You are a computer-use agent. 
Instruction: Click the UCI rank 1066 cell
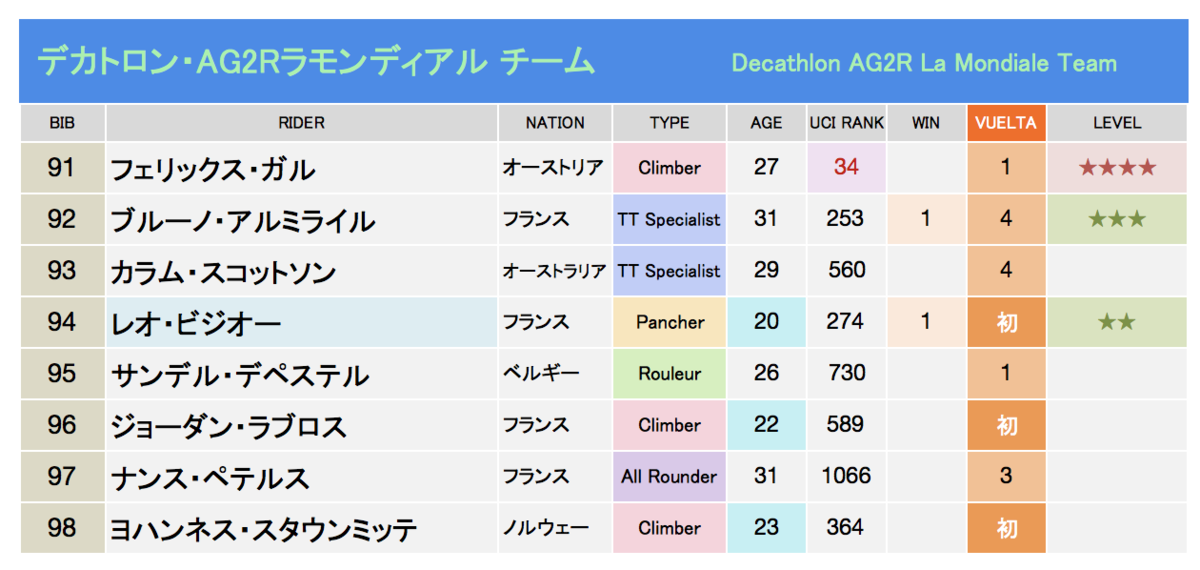(x=846, y=476)
